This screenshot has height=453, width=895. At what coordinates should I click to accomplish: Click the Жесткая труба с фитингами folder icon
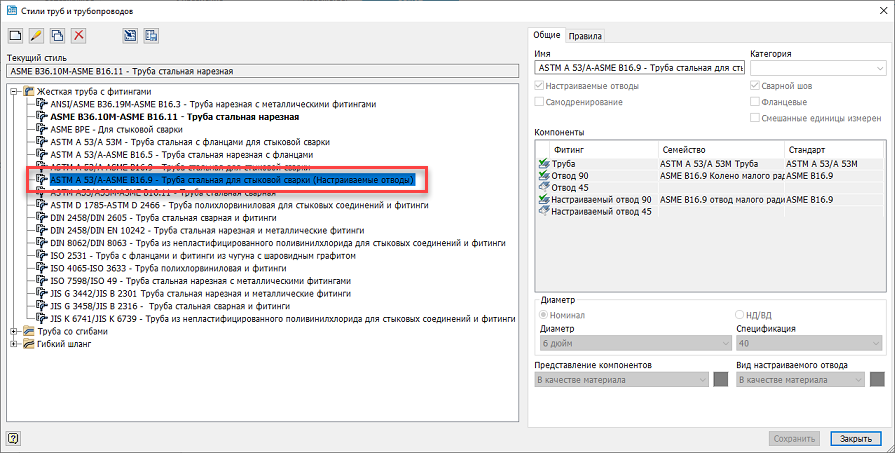pos(29,91)
